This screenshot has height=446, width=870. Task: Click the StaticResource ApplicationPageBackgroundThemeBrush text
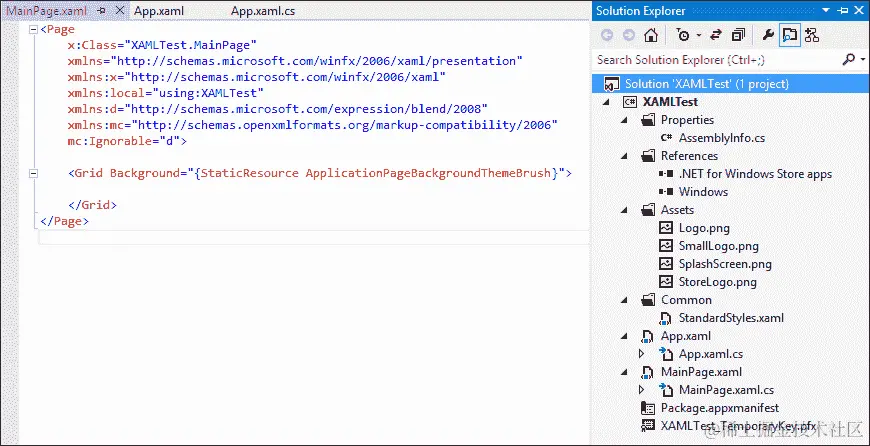click(376, 173)
